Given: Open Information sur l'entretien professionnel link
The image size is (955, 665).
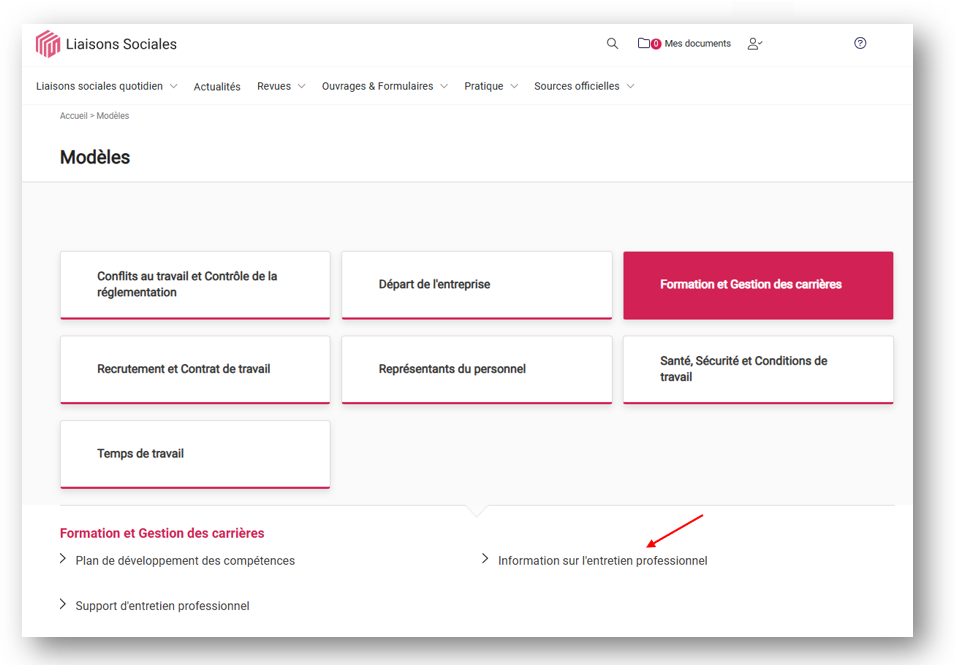Looking at the screenshot, I should [x=603, y=560].
